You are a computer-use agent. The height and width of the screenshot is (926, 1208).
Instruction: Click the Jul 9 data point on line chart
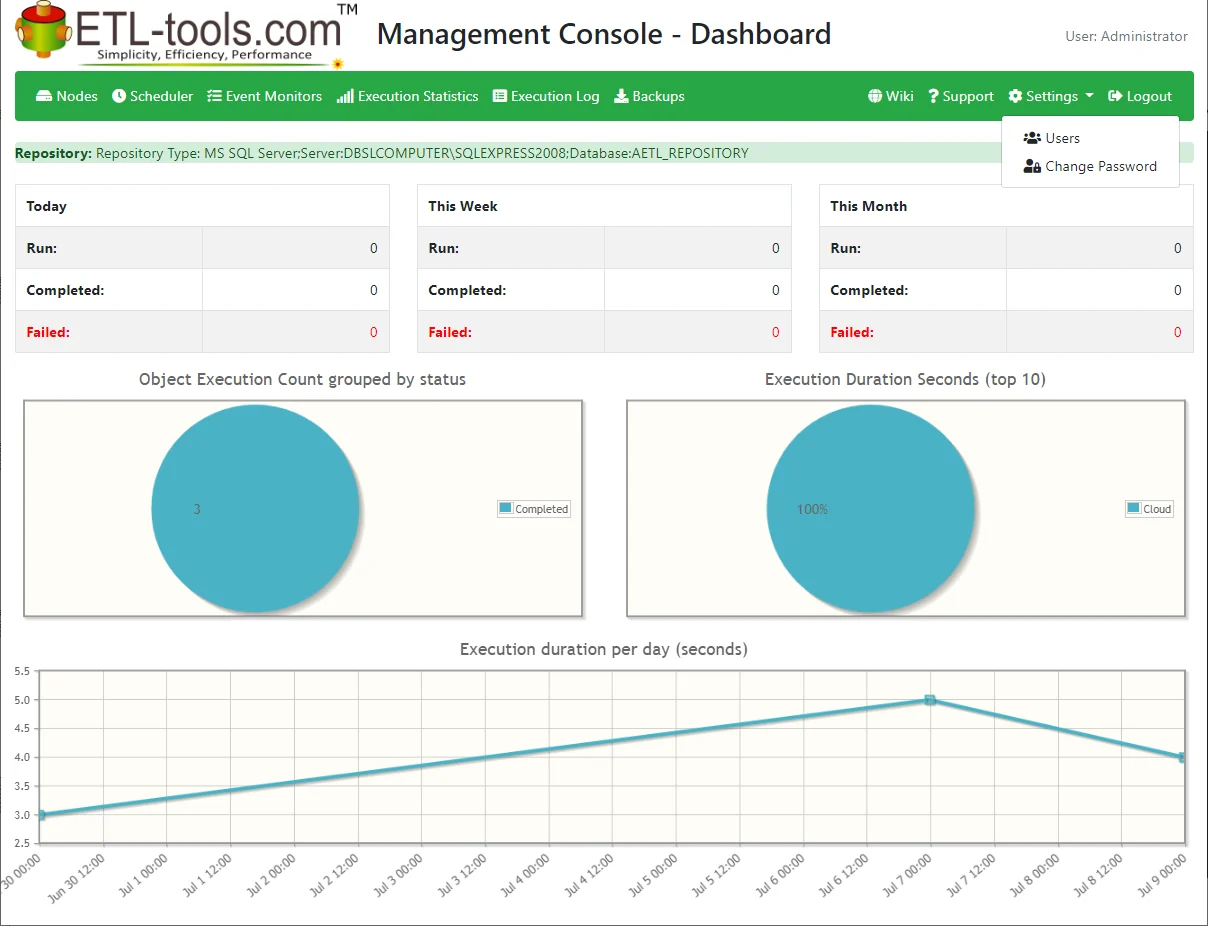point(1183,757)
